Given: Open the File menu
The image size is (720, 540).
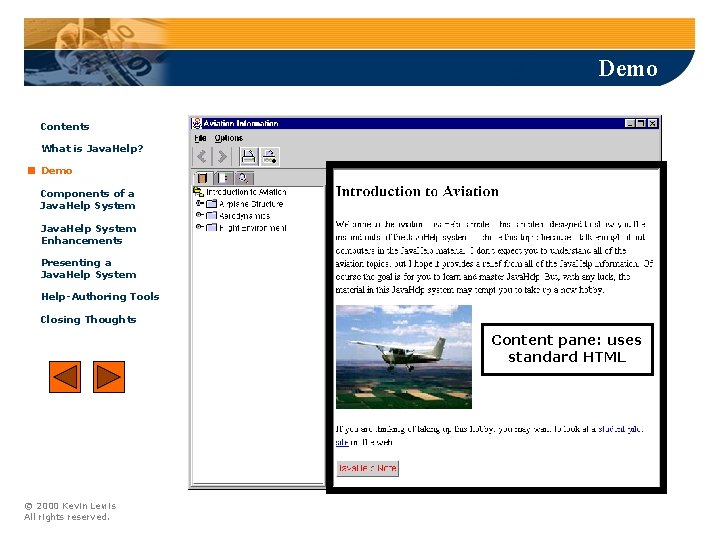Looking at the screenshot, I should click(x=200, y=138).
